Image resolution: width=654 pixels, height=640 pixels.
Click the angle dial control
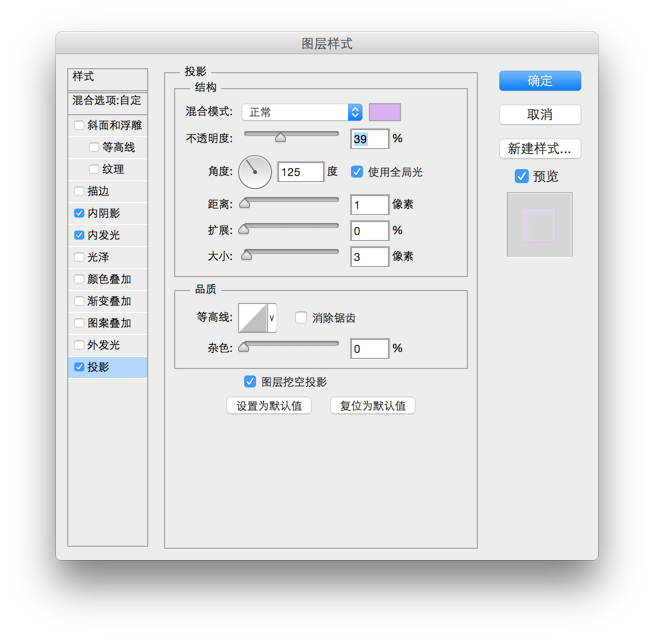click(x=255, y=172)
